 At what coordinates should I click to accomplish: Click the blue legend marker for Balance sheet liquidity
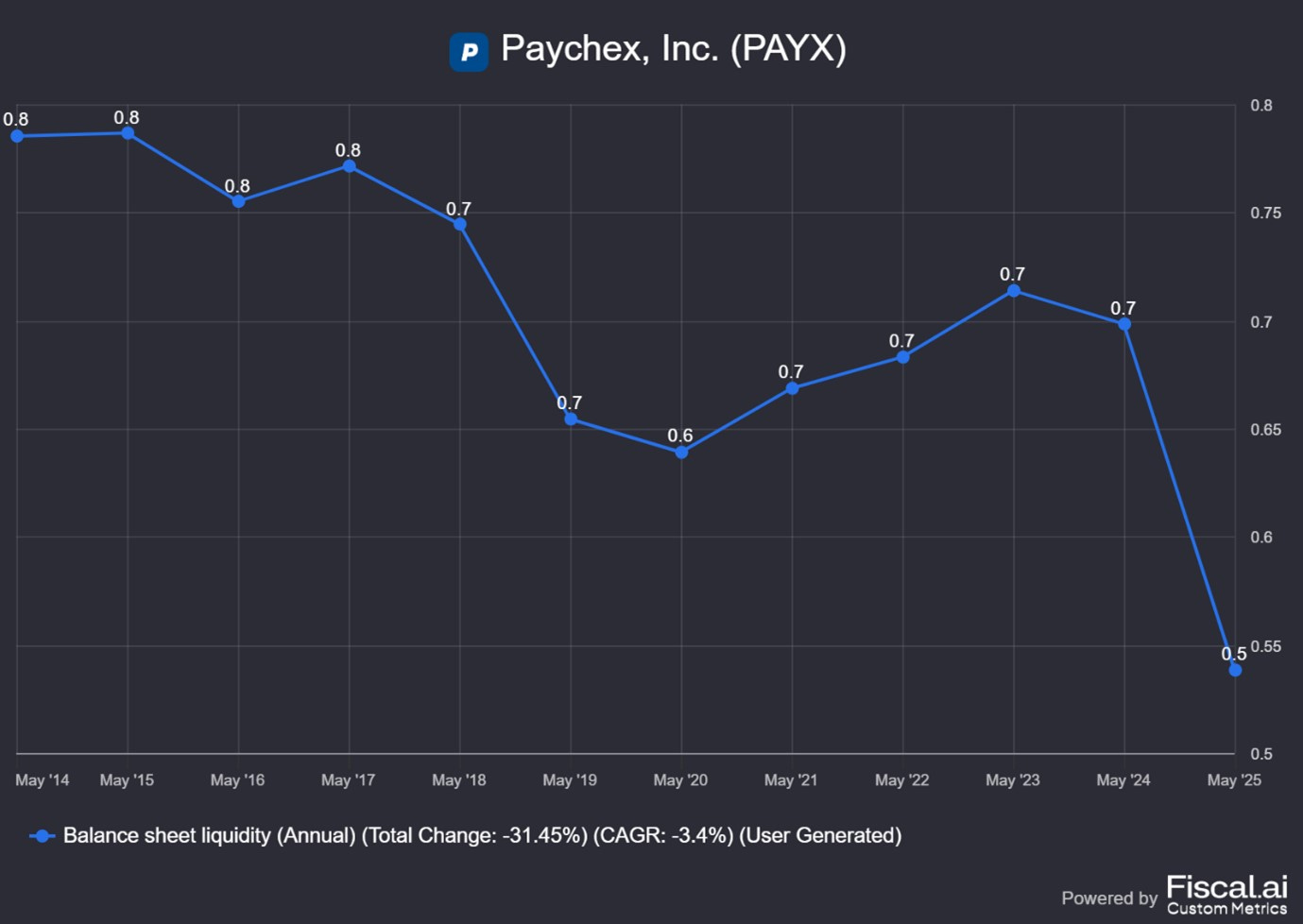[x=43, y=836]
